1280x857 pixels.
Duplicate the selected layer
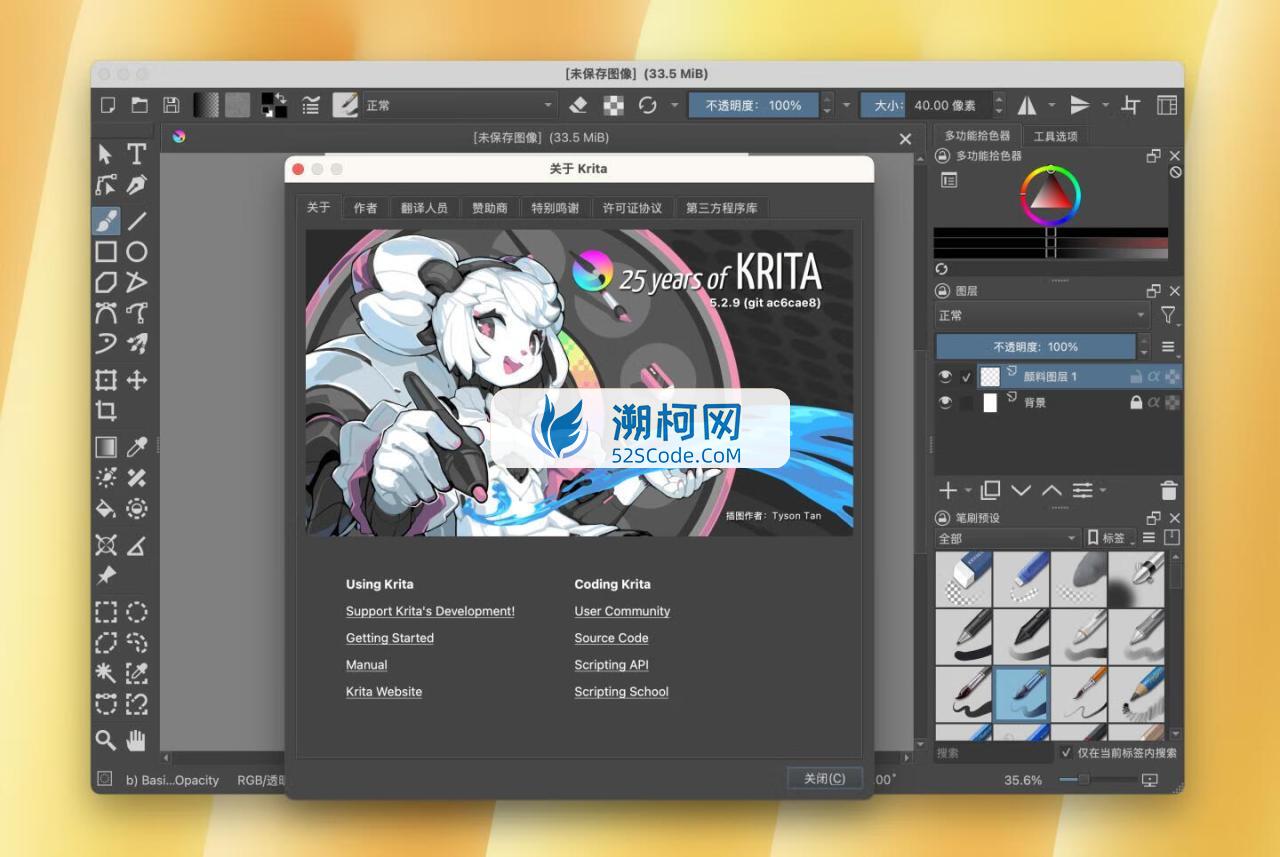pyautogui.click(x=990, y=490)
